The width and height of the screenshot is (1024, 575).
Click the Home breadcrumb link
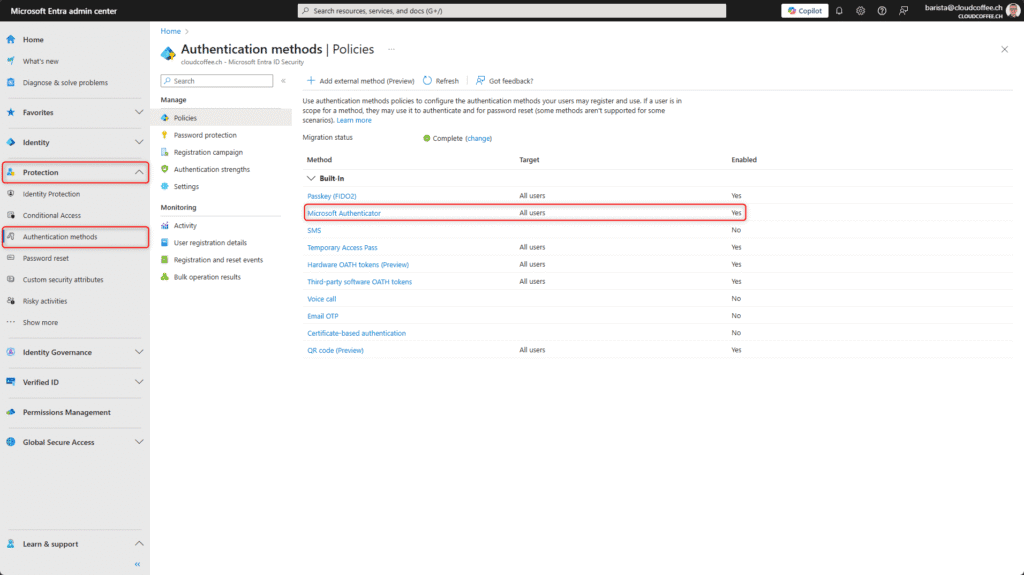coord(170,31)
